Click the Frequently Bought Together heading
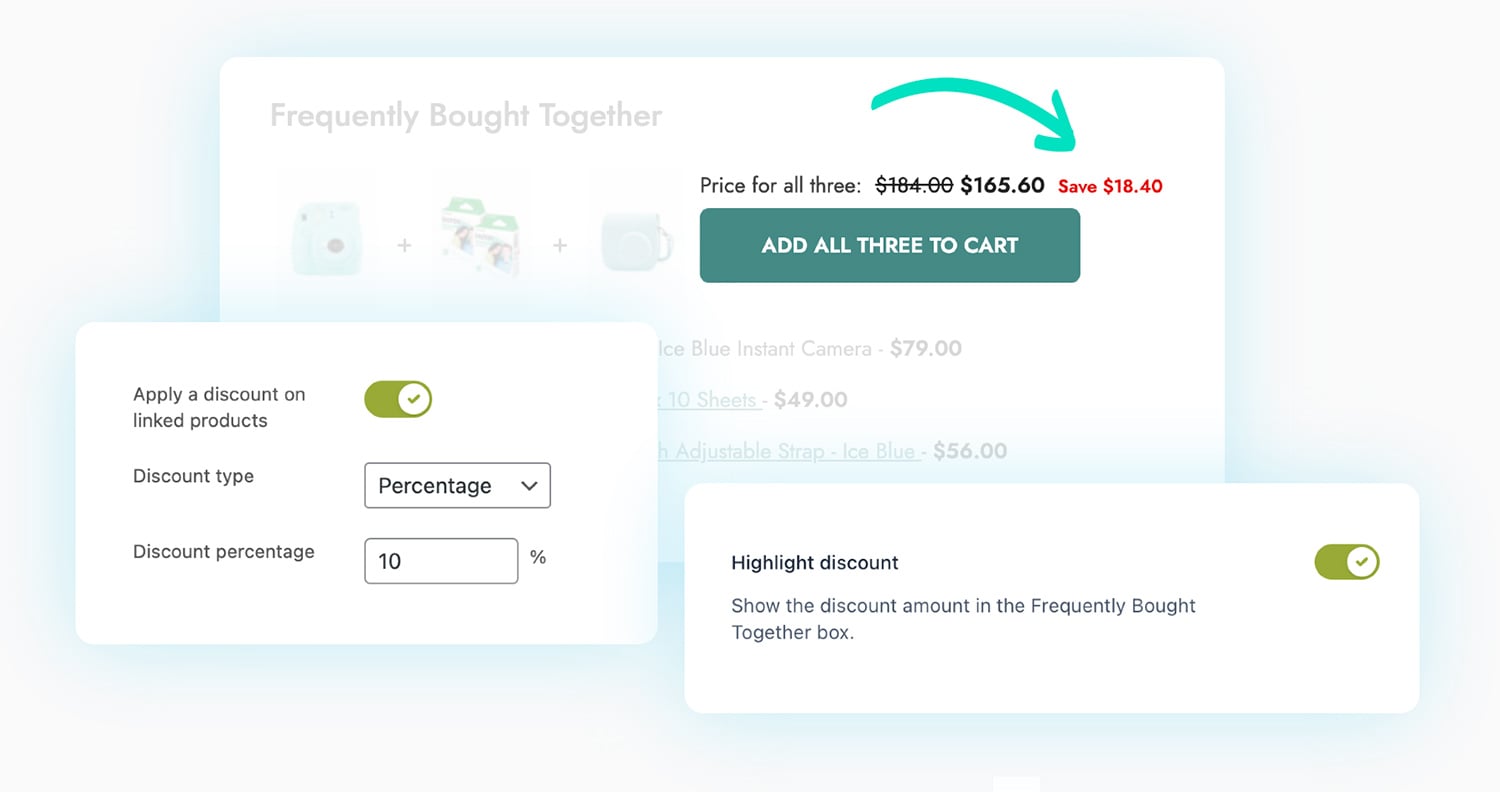Screen dimensions: 1500x792 [464, 115]
